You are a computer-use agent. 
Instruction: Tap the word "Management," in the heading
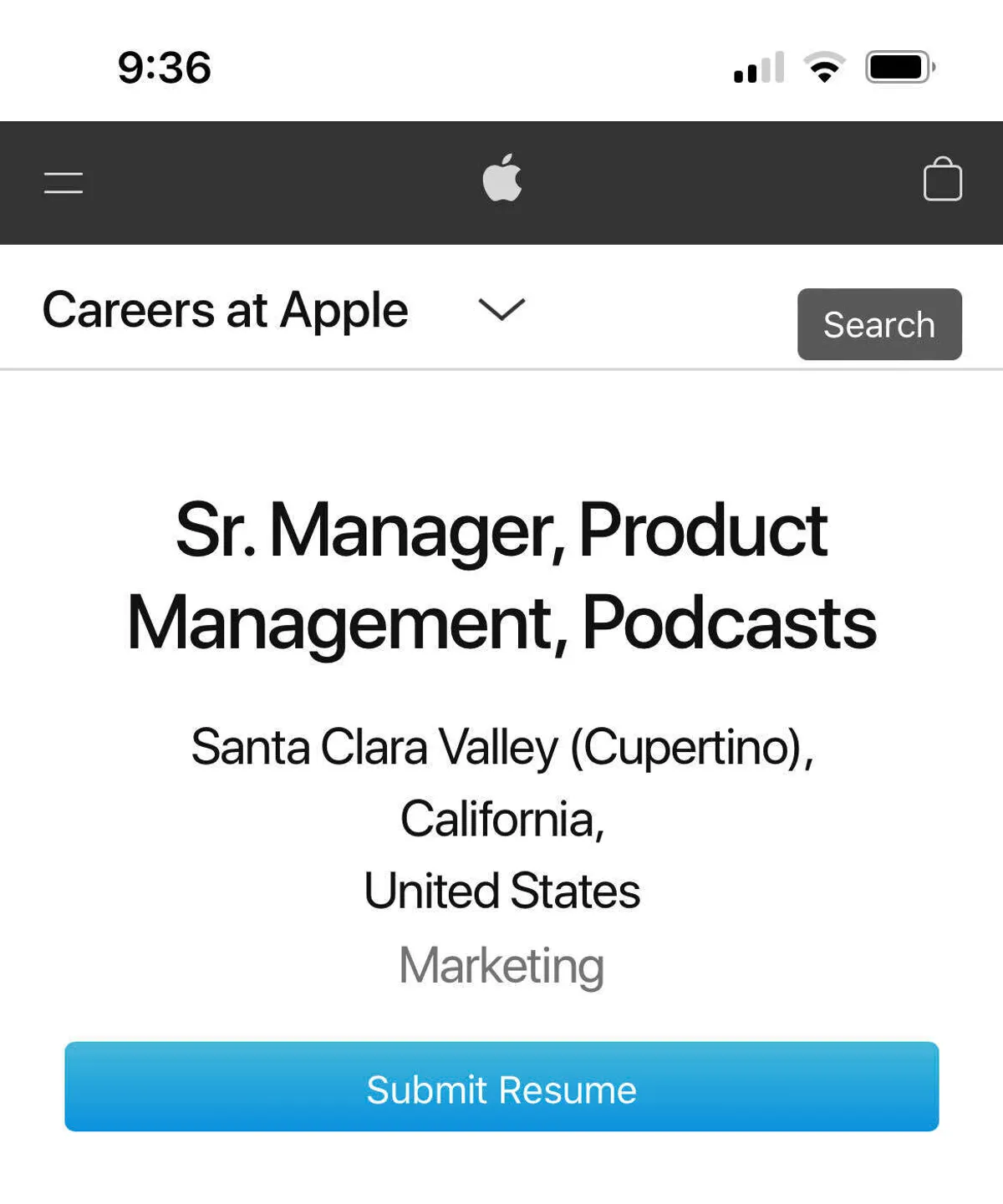(348, 622)
